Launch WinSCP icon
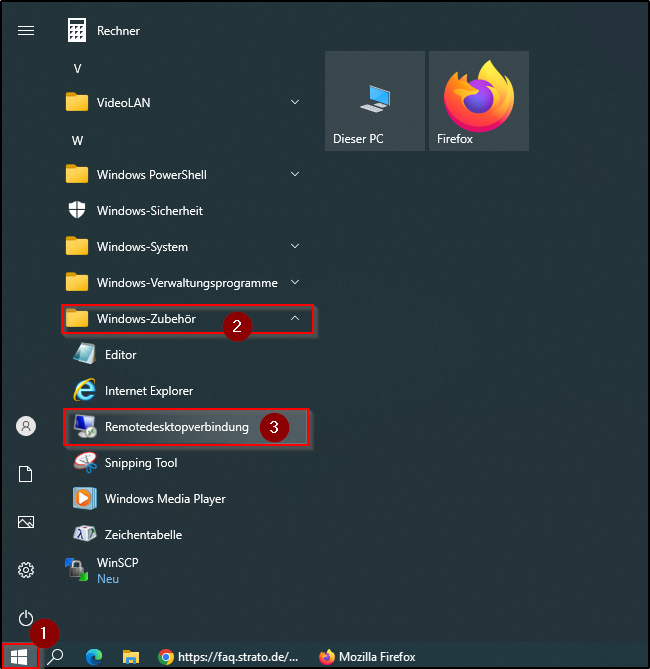Viewport: 650px width, 669px height. [77, 570]
